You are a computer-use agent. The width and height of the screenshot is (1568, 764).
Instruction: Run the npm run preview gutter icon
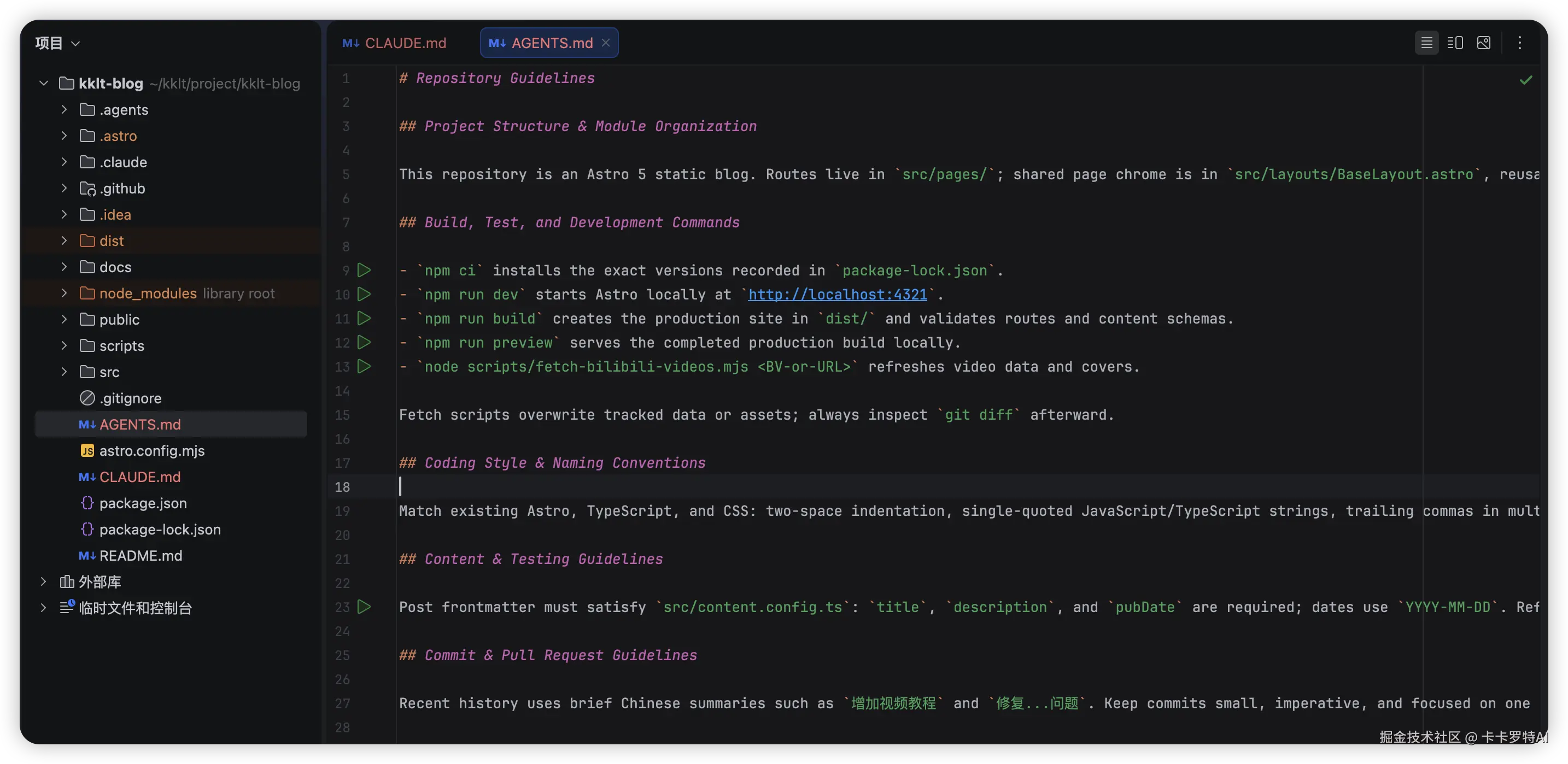pos(364,343)
